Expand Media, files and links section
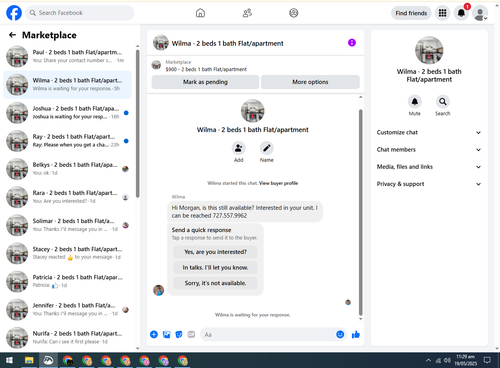This screenshot has height=368, width=500. [429, 167]
